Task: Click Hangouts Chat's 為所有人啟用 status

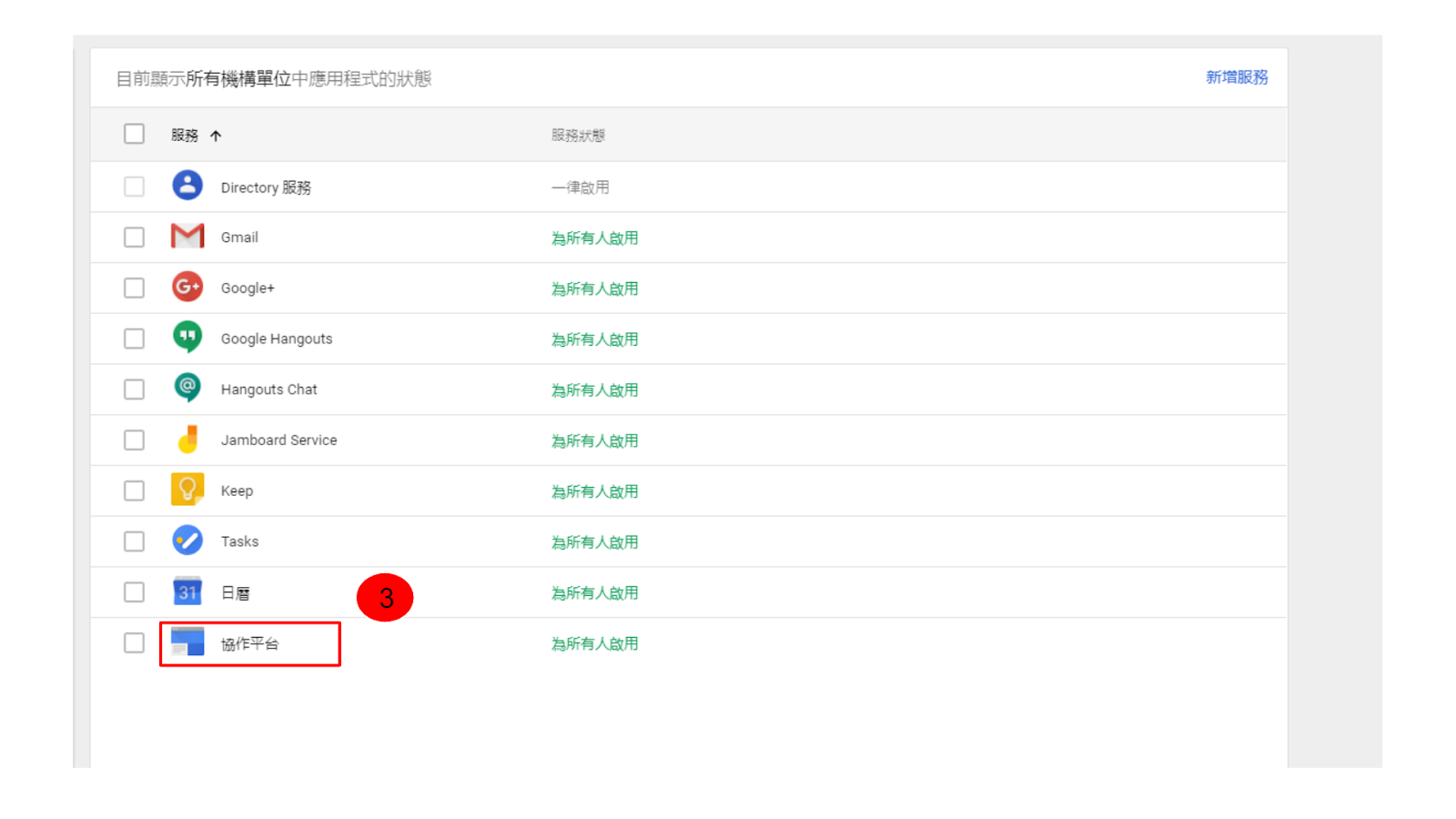Action: (595, 390)
